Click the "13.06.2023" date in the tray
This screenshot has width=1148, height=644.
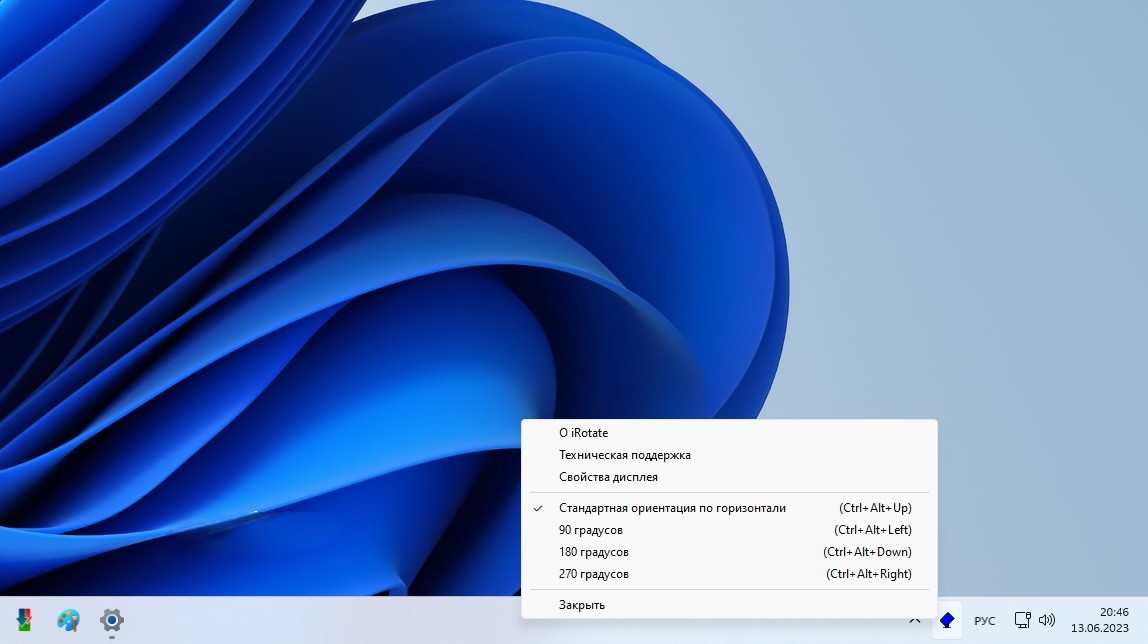[x=1100, y=628]
